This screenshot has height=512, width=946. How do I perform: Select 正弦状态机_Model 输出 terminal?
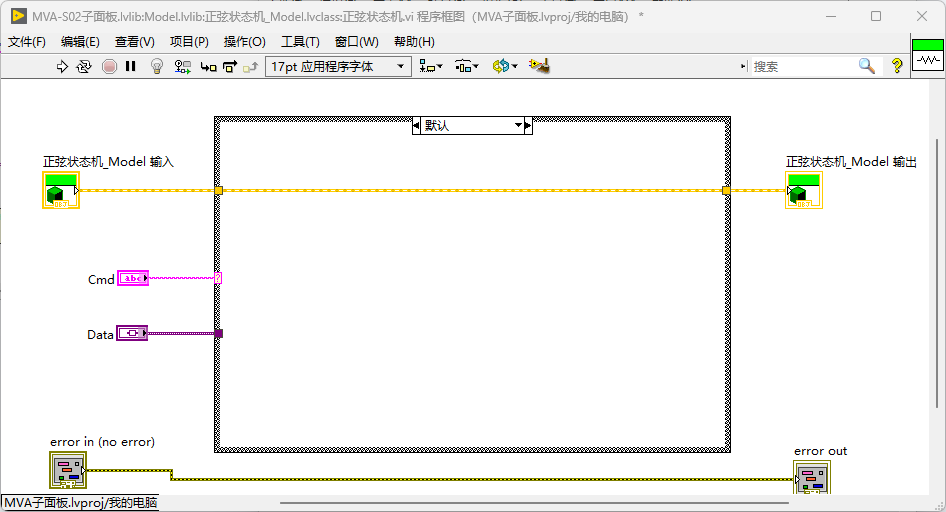[804, 191]
